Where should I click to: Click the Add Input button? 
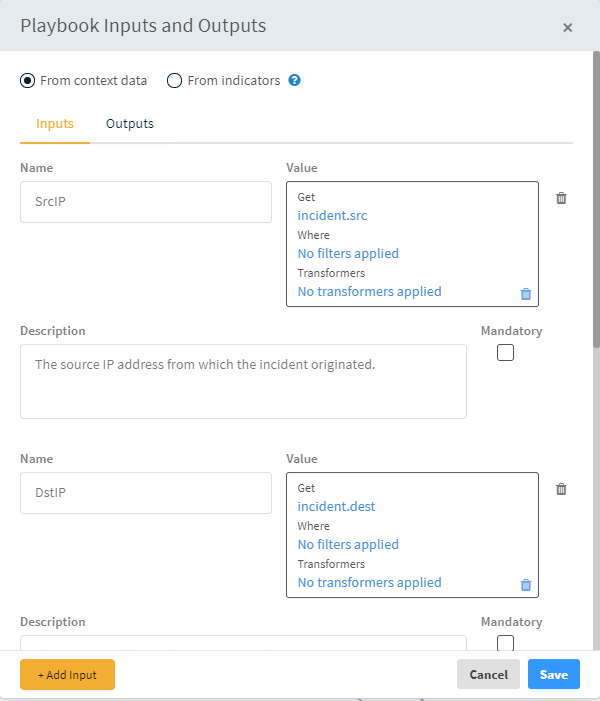67,675
